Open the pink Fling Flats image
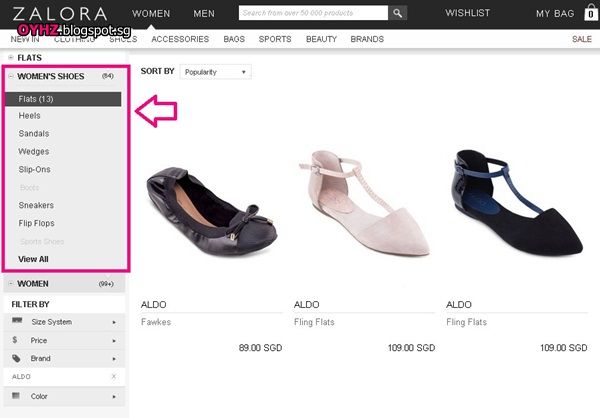This screenshot has height=418, width=600. click(x=364, y=203)
